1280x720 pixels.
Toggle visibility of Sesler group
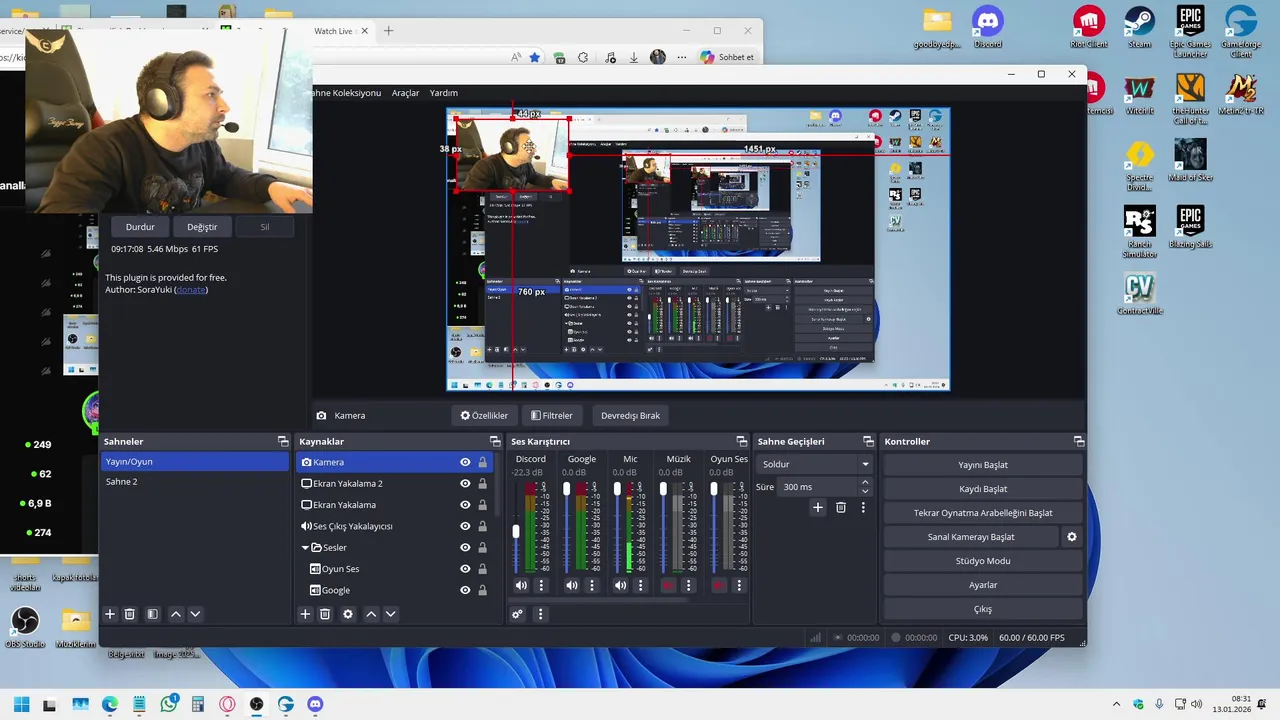coord(465,548)
